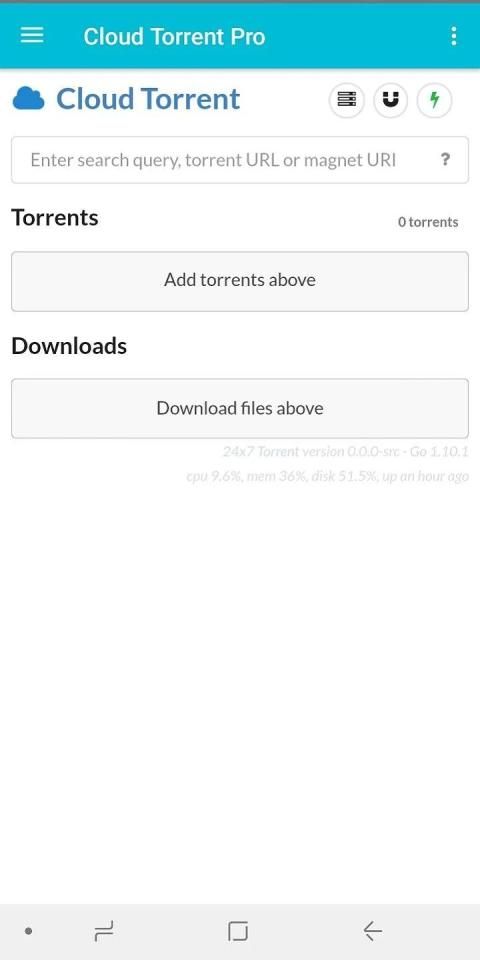The height and width of the screenshot is (960, 480).
Task: Toggle the green lightning bolt button
Action: [x=435, y=99]
